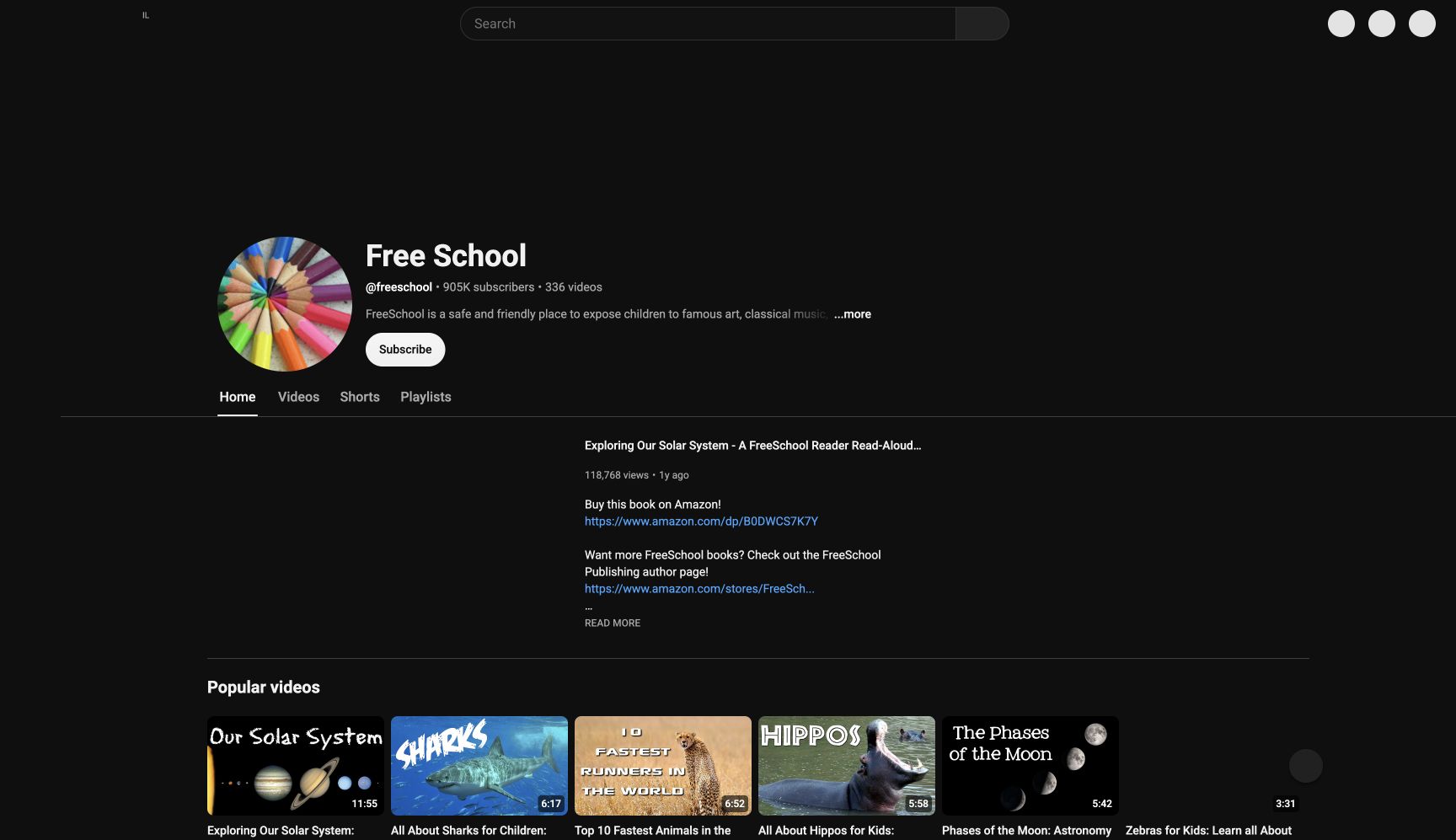Select the Home tab
This screenshot has height=840, width=1456.
pos(238,397)
